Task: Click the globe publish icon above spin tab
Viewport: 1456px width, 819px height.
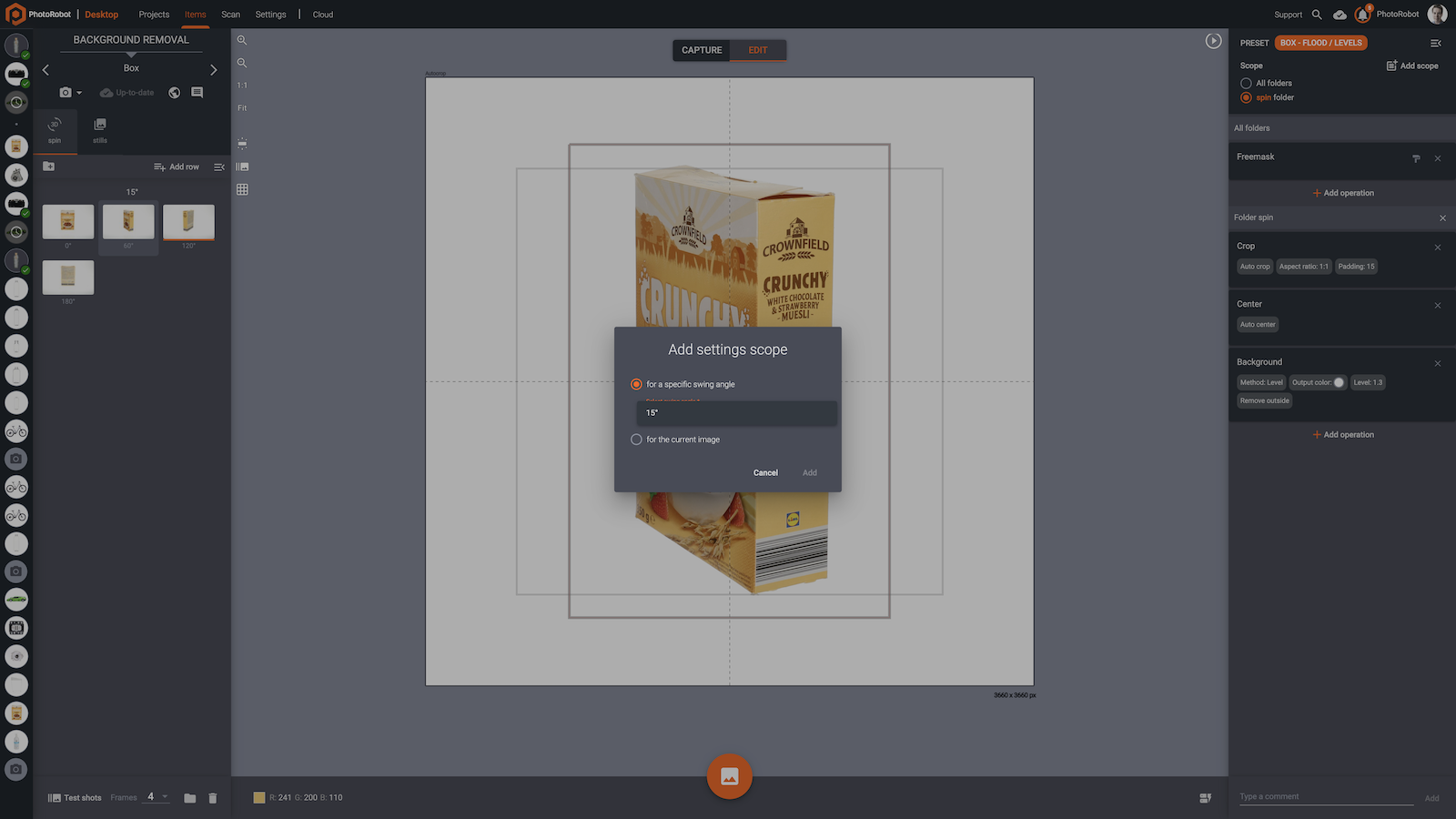Action: [x=174, y=92]
